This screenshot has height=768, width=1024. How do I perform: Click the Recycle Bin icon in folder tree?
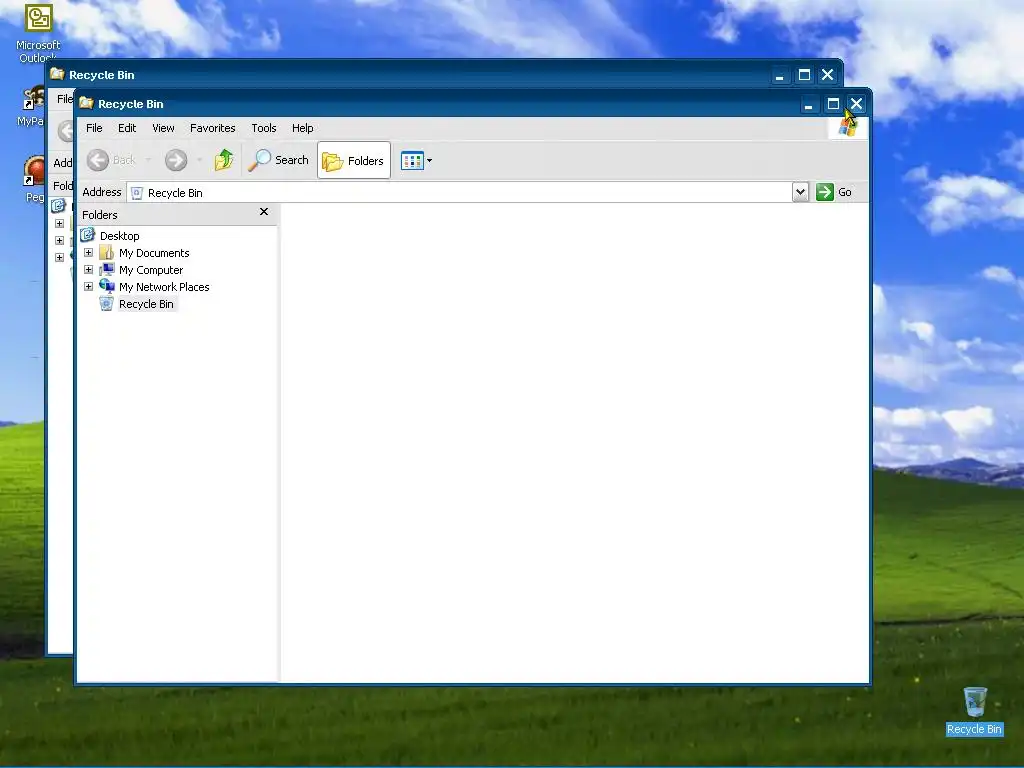[x=106, y=304]
